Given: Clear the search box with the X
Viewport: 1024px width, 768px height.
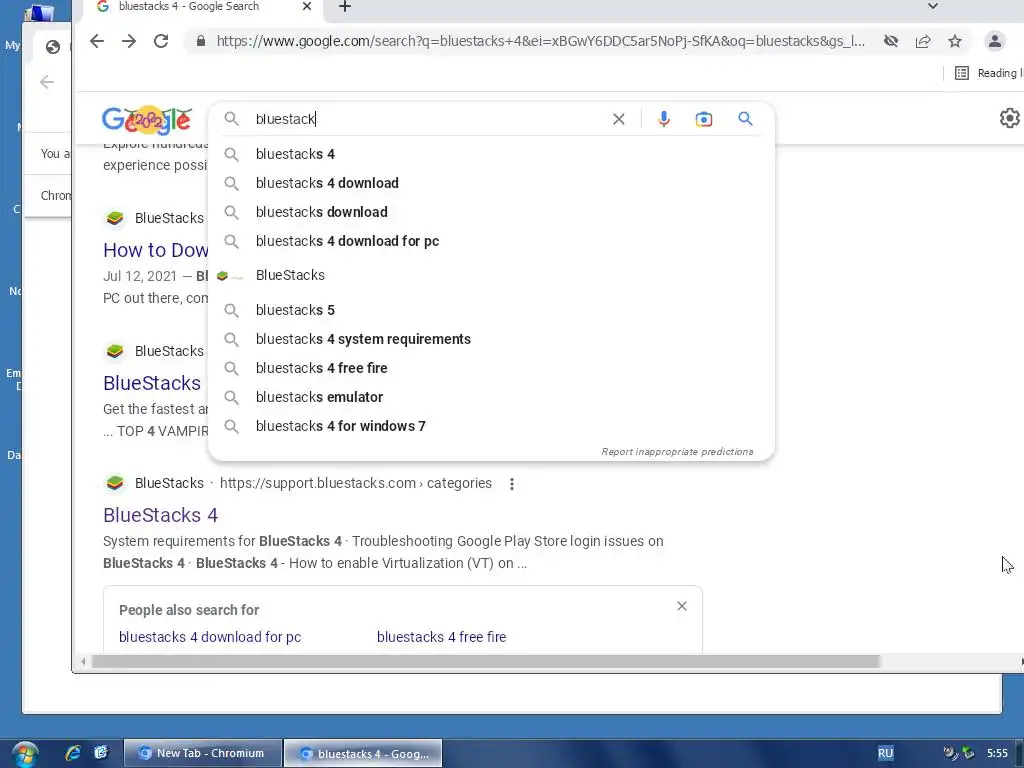Looking at the screenshot, I should point(618,119).
